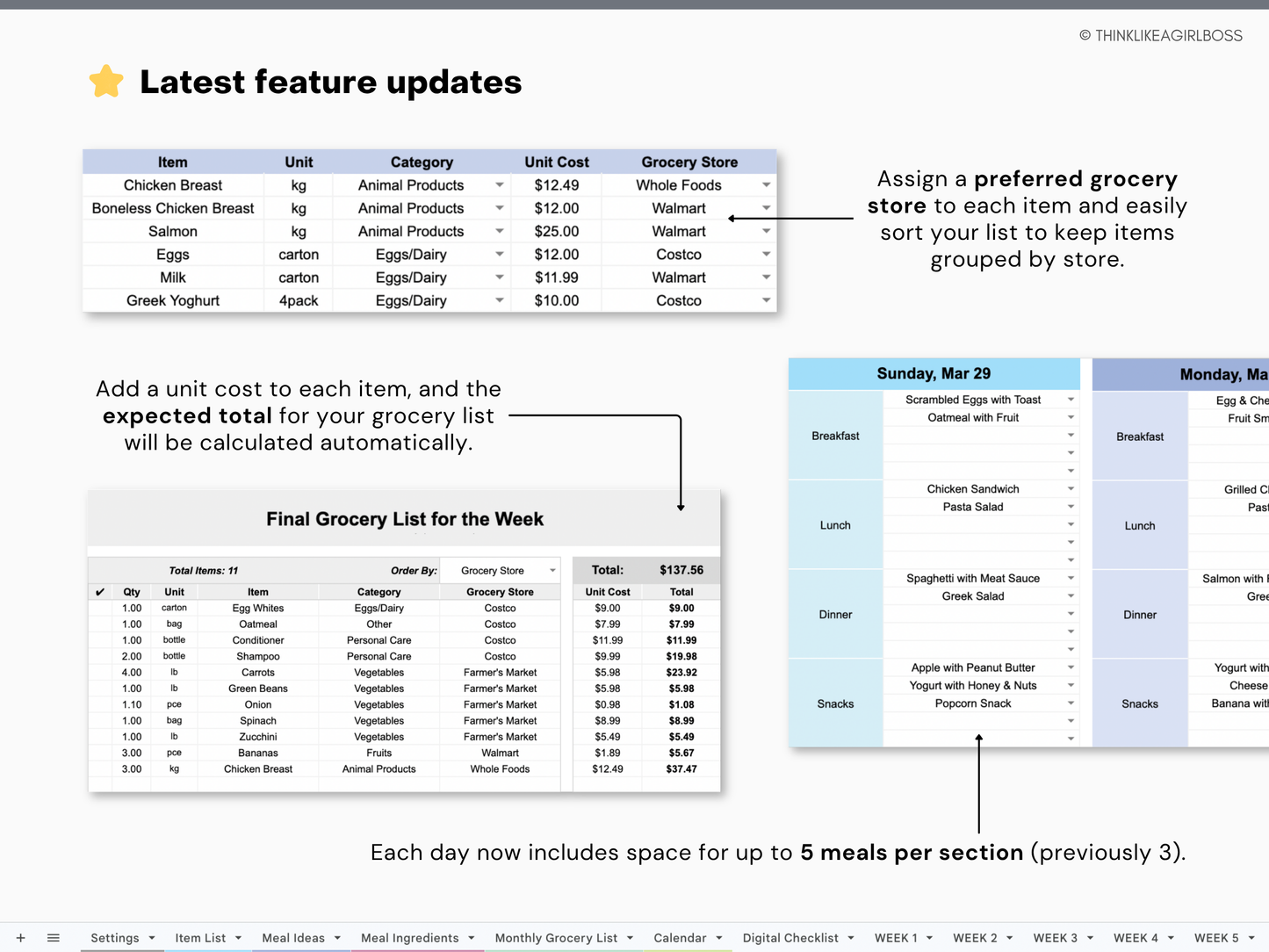Select the Oatmeal with Fruit meal cell
This screenshot has width=1269, height=952.
[x=973, y=418]
